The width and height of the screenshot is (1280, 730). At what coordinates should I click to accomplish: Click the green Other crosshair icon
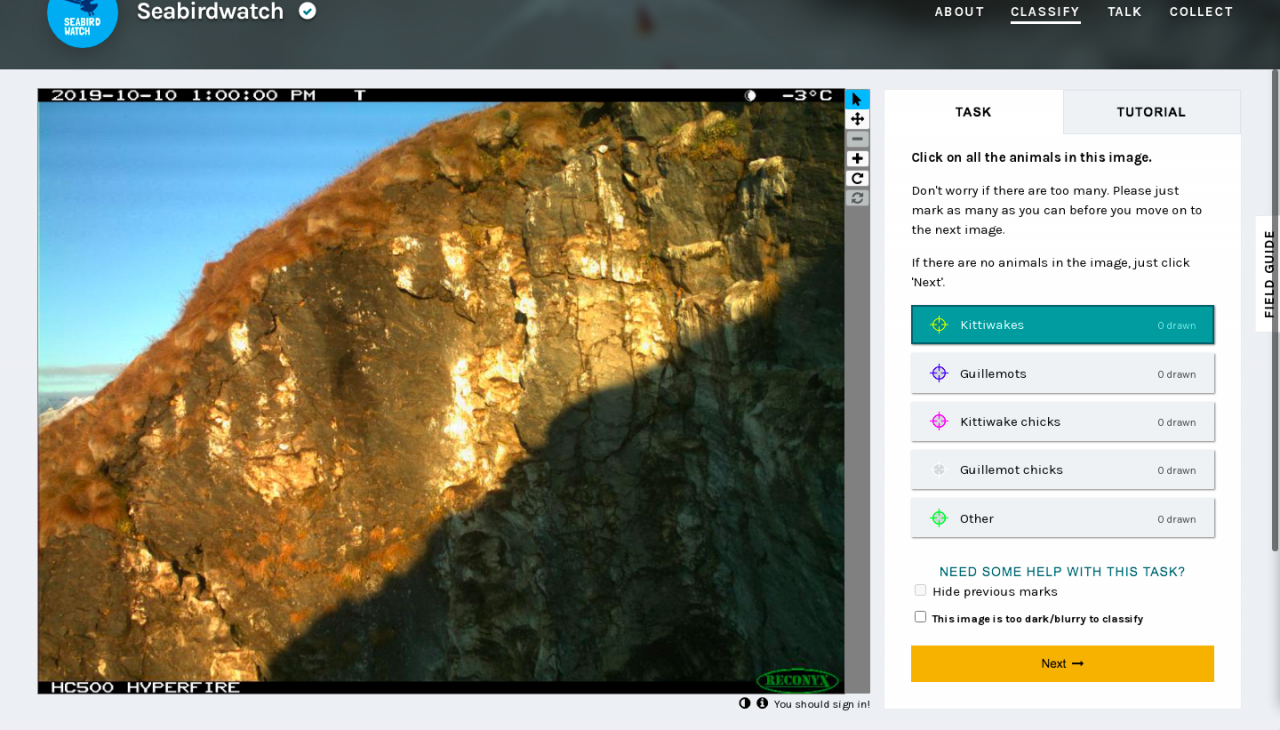tap(939, 518)
